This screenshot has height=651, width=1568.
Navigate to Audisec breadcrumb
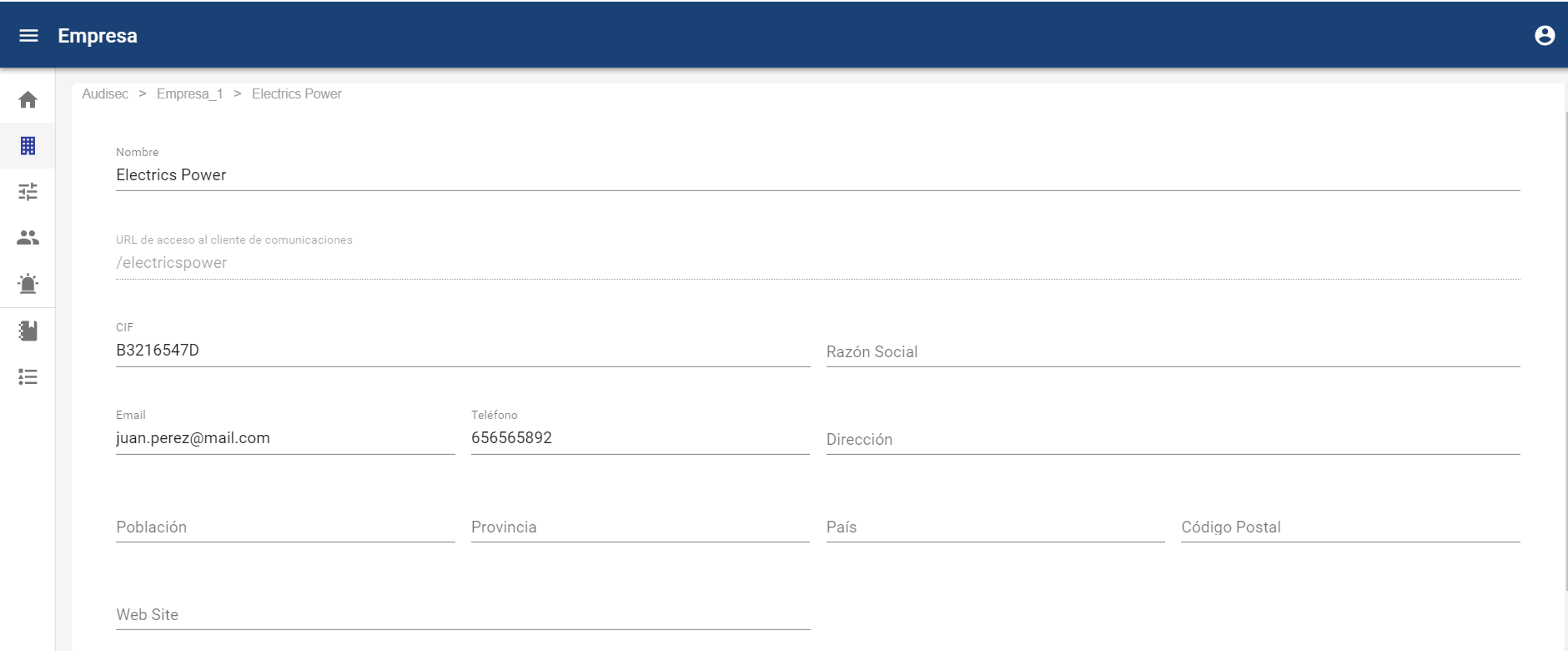[105, 94]
